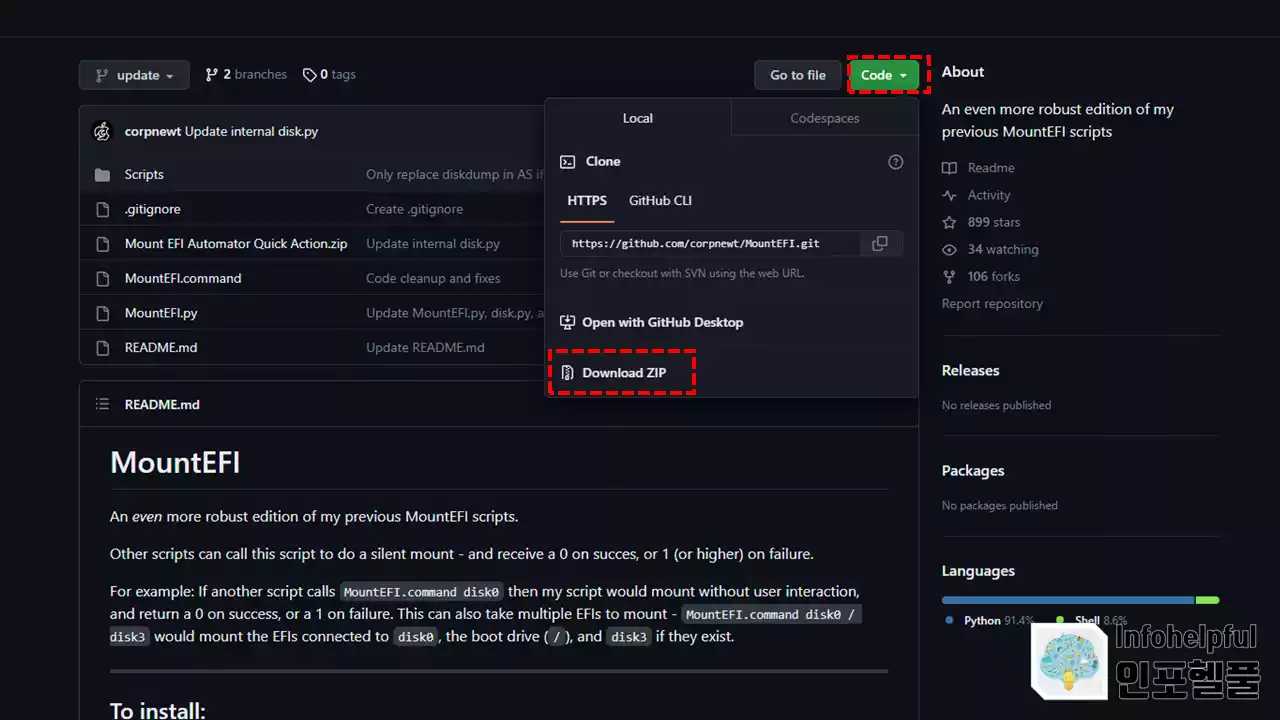
Task: Open the Code cleanup and fixes commit
Action: pyautogui.click(x=433, y=279)
